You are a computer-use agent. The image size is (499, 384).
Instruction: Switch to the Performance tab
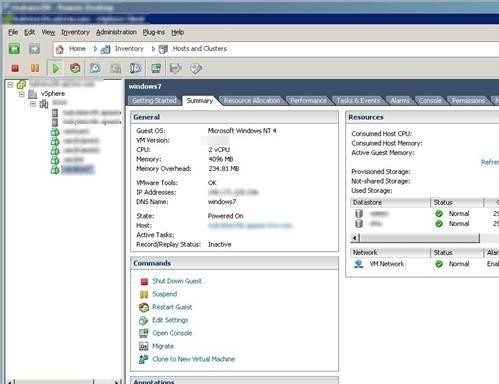click(x=308, y=101)
